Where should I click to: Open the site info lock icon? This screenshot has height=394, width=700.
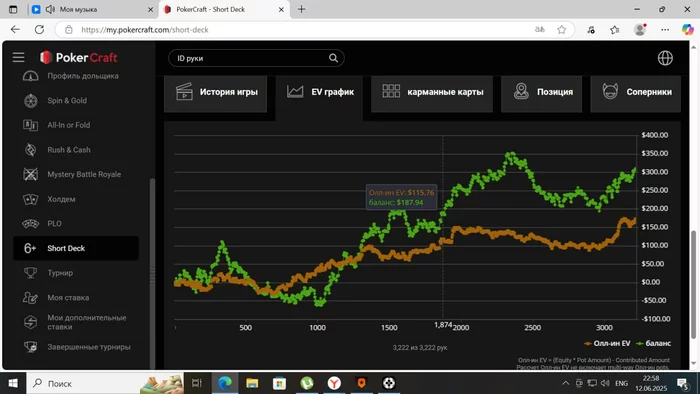click(69, 30)
